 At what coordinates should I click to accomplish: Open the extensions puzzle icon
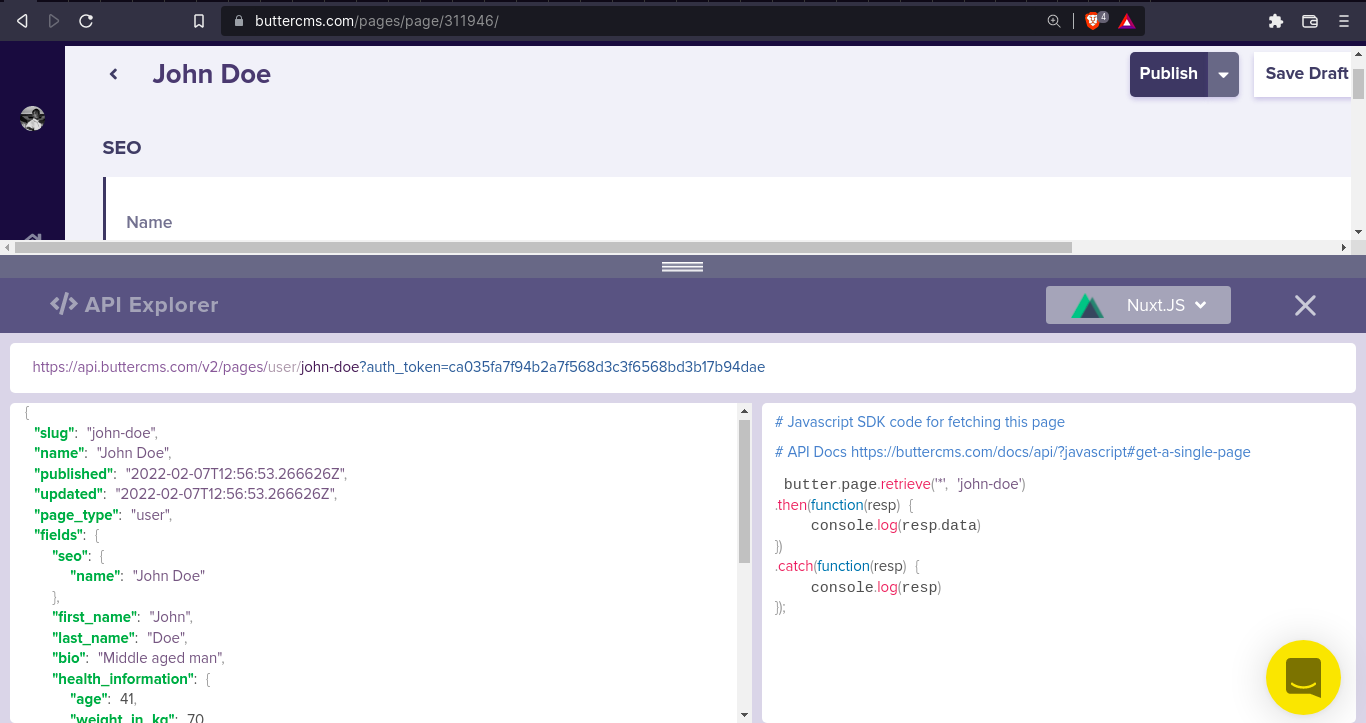[x=1275, y=21]
